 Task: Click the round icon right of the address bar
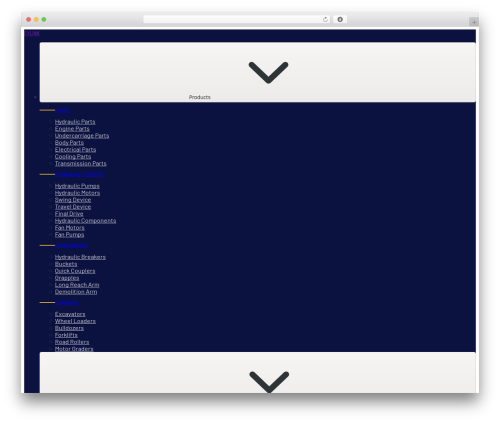pyautogui.click(x=340, y=19)
